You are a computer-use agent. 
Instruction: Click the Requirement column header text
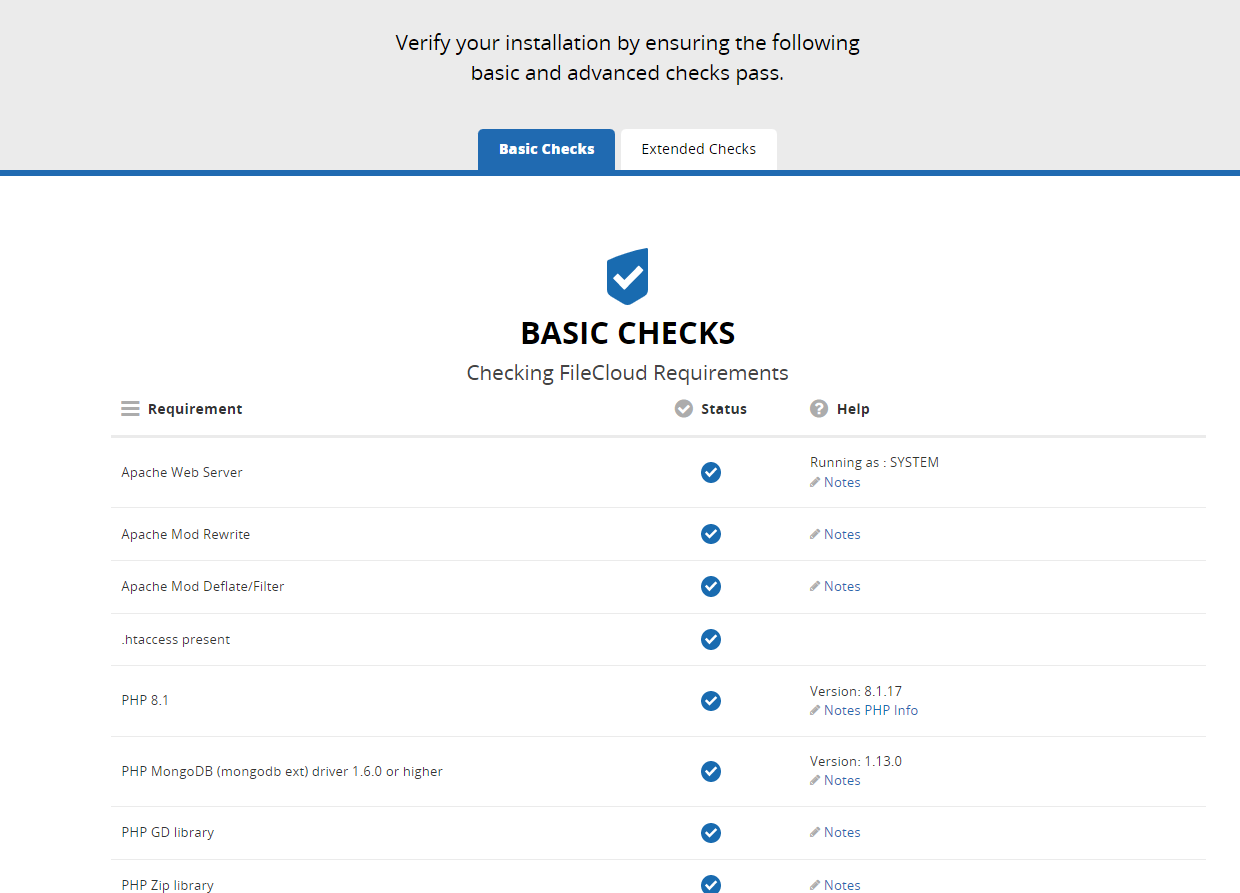click(195, 409)
